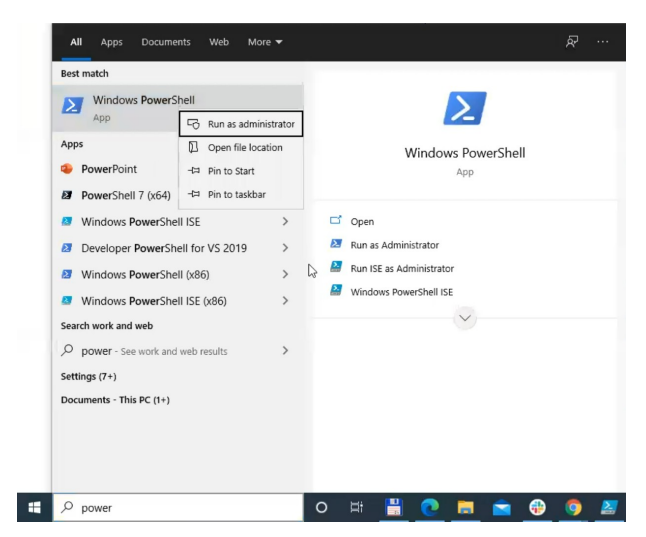This screenshot has width=646, height=537.
Task: Open File Explorer from the taskbar
Action: (x=466, y=507)
